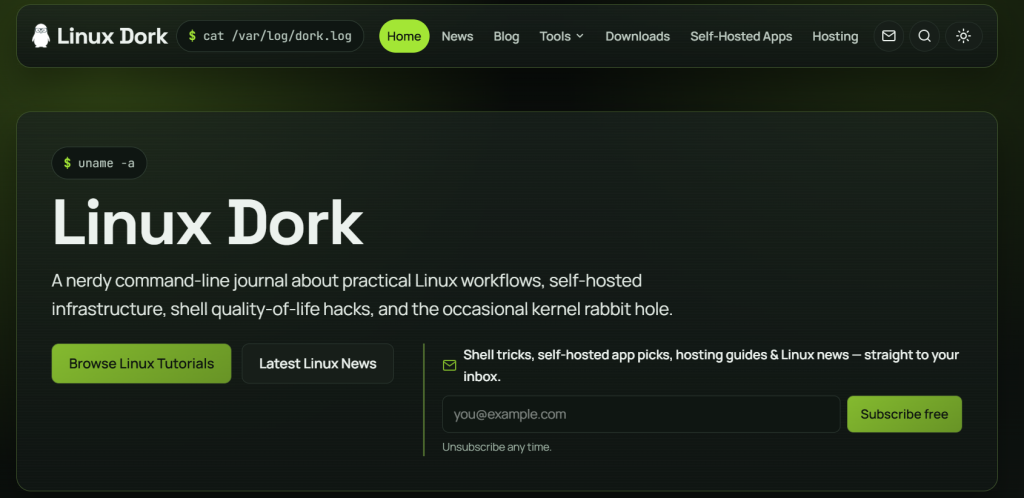The height and width of the screenshot is (498, 1024).
Task: Open the search magnifier icon
Action: tap(925, 36)
